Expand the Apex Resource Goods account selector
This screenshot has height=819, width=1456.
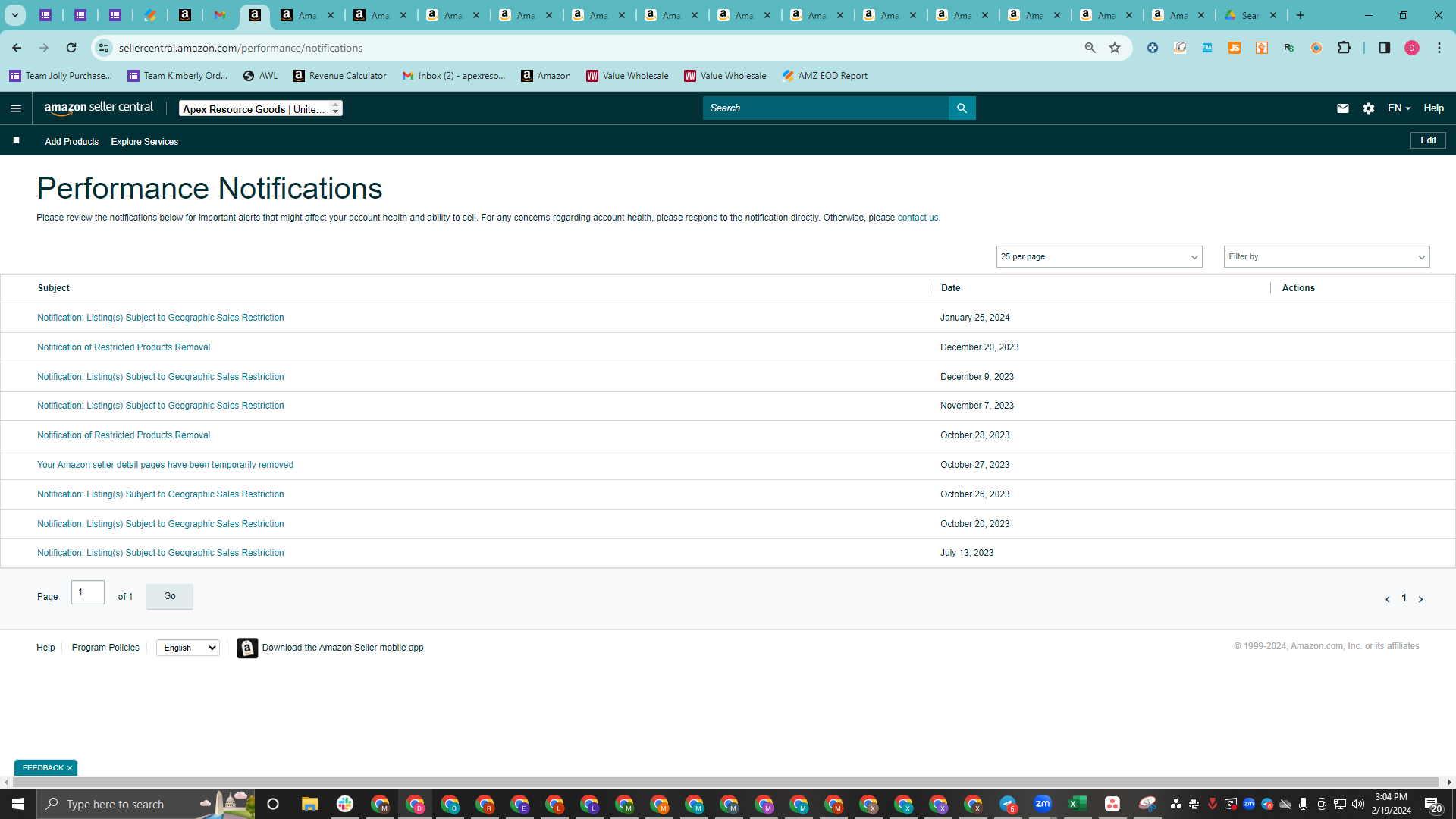[x=260, y=108]
